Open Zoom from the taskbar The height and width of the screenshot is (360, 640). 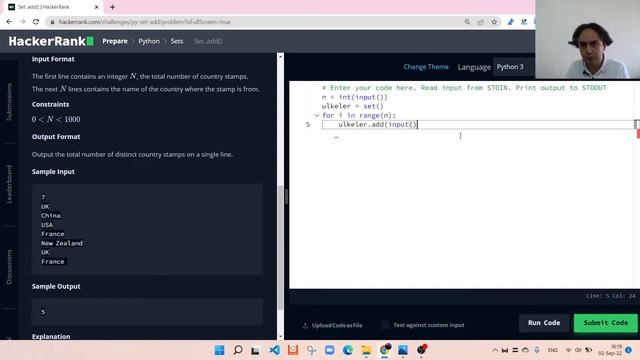pos(329,350)
